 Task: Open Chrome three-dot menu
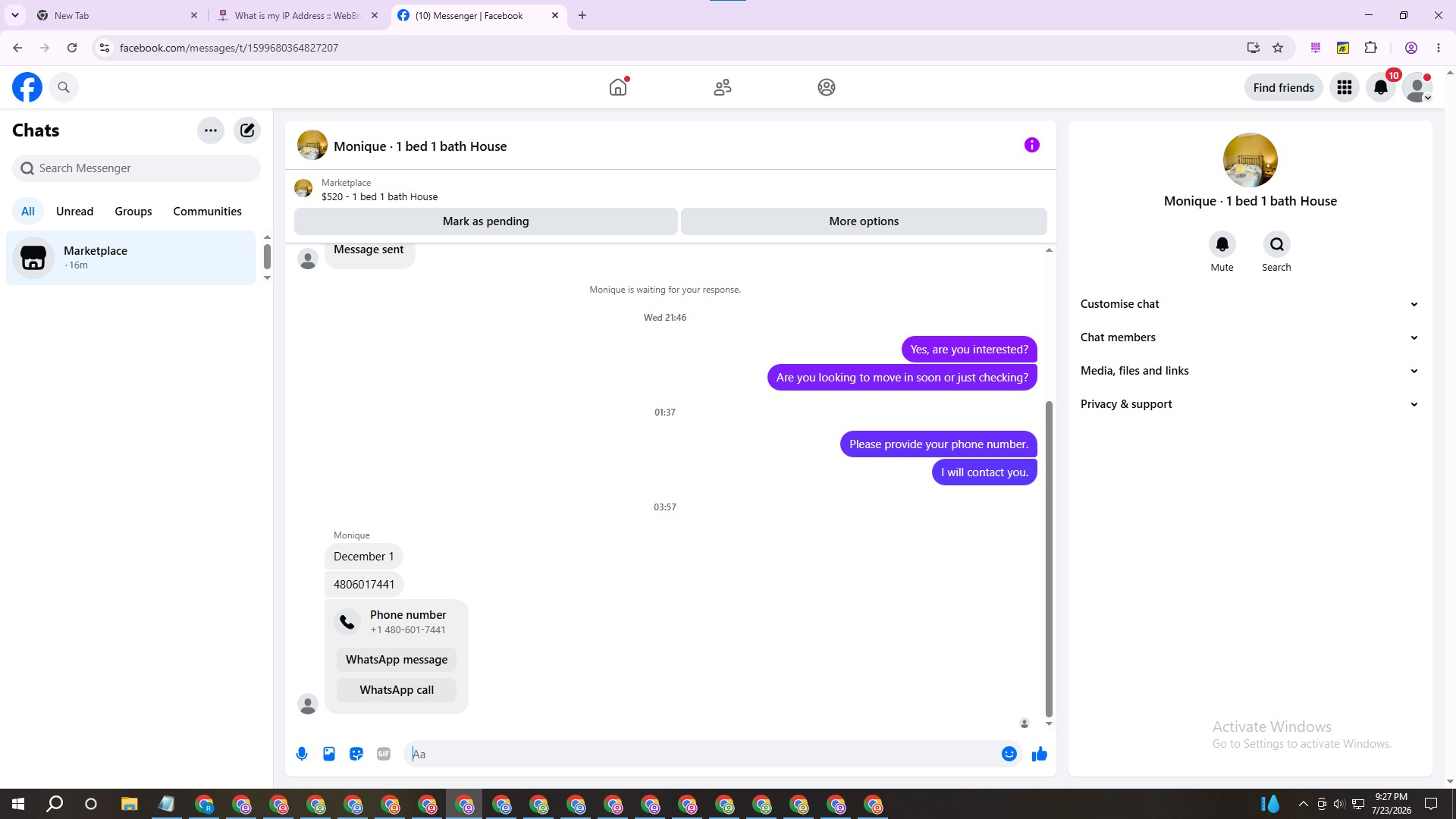point(1439,48)
